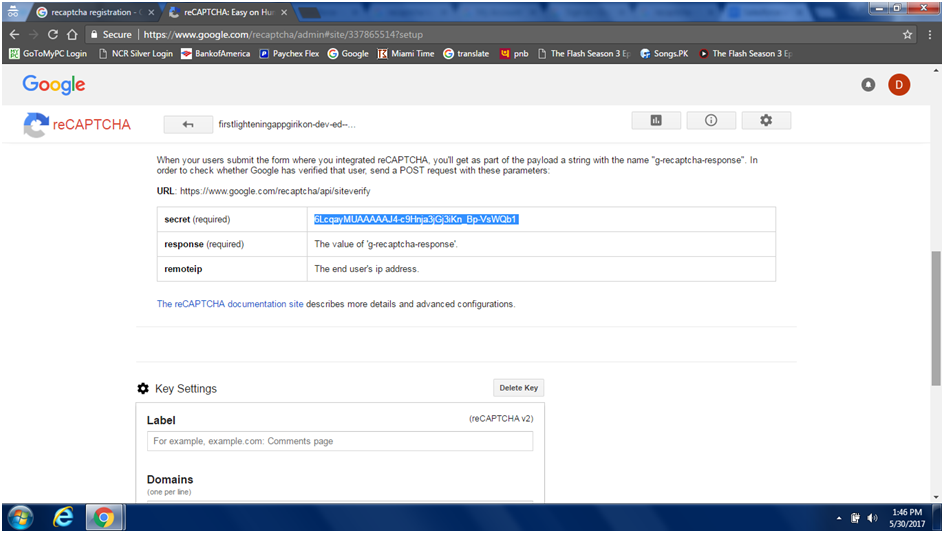The height and width of the screenshot is (533, 944).
Task: Open the reCAPTCHA info icon button
Action: (x=711, y=120)
